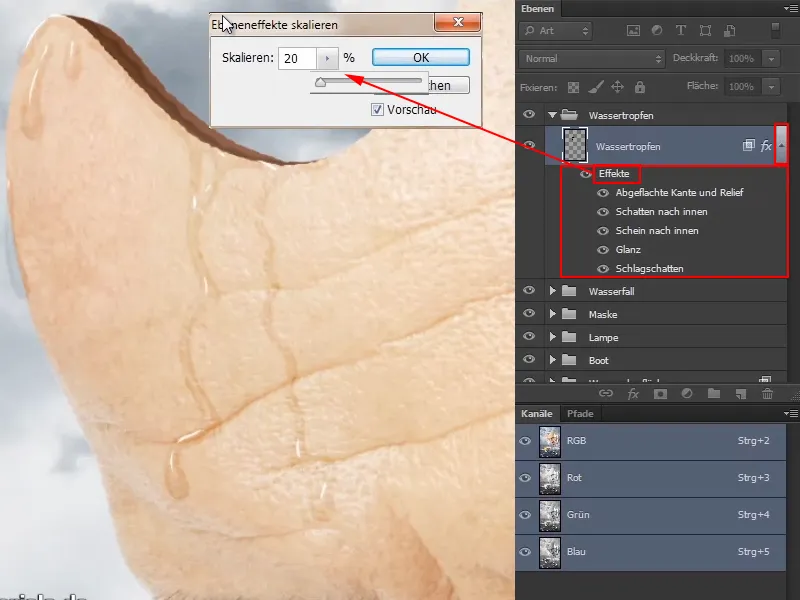Expand the Maske group
The image size is (800, 600).
click(552, 314)
